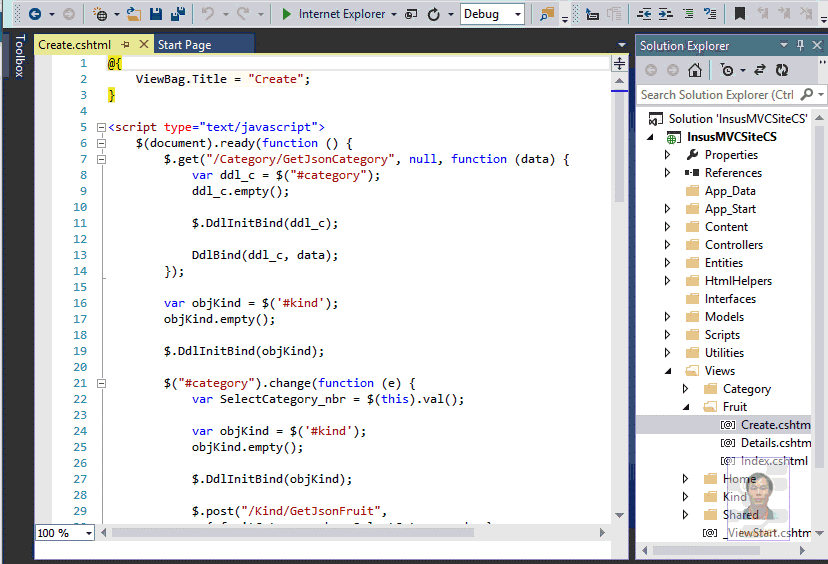Click the editor horizontal scrollbar
The image size is (828, 564).
pos(293,533)
